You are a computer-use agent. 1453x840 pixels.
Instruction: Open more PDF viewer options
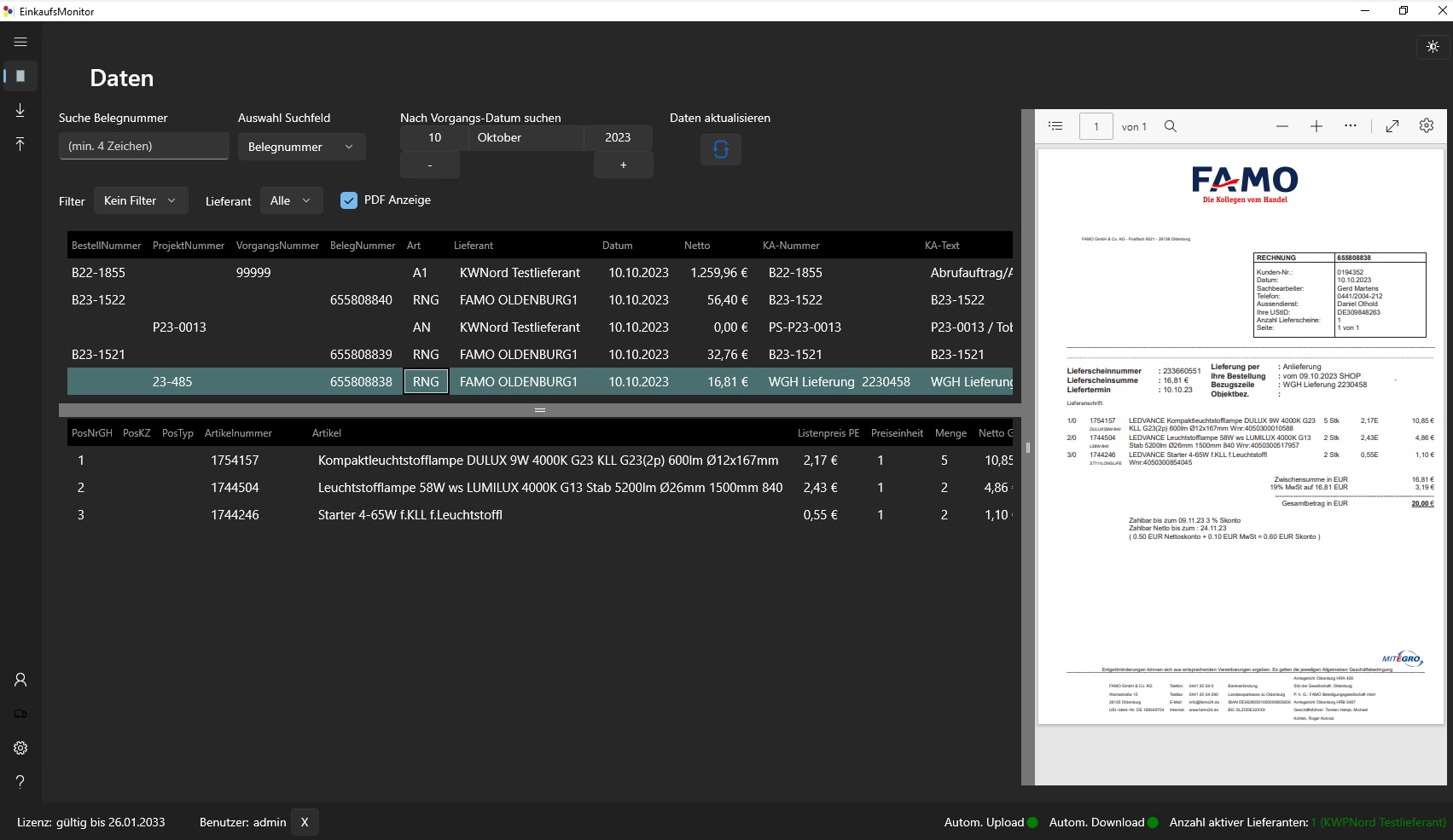1351,126
